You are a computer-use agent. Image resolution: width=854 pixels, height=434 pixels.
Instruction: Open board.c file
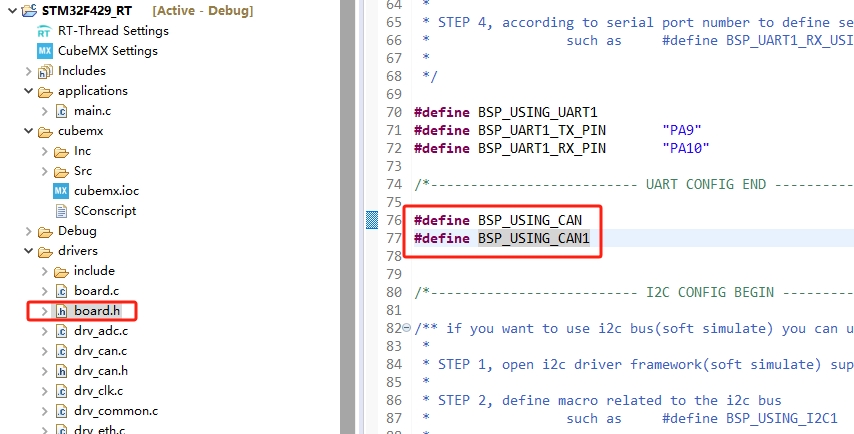tap(96, 291)
